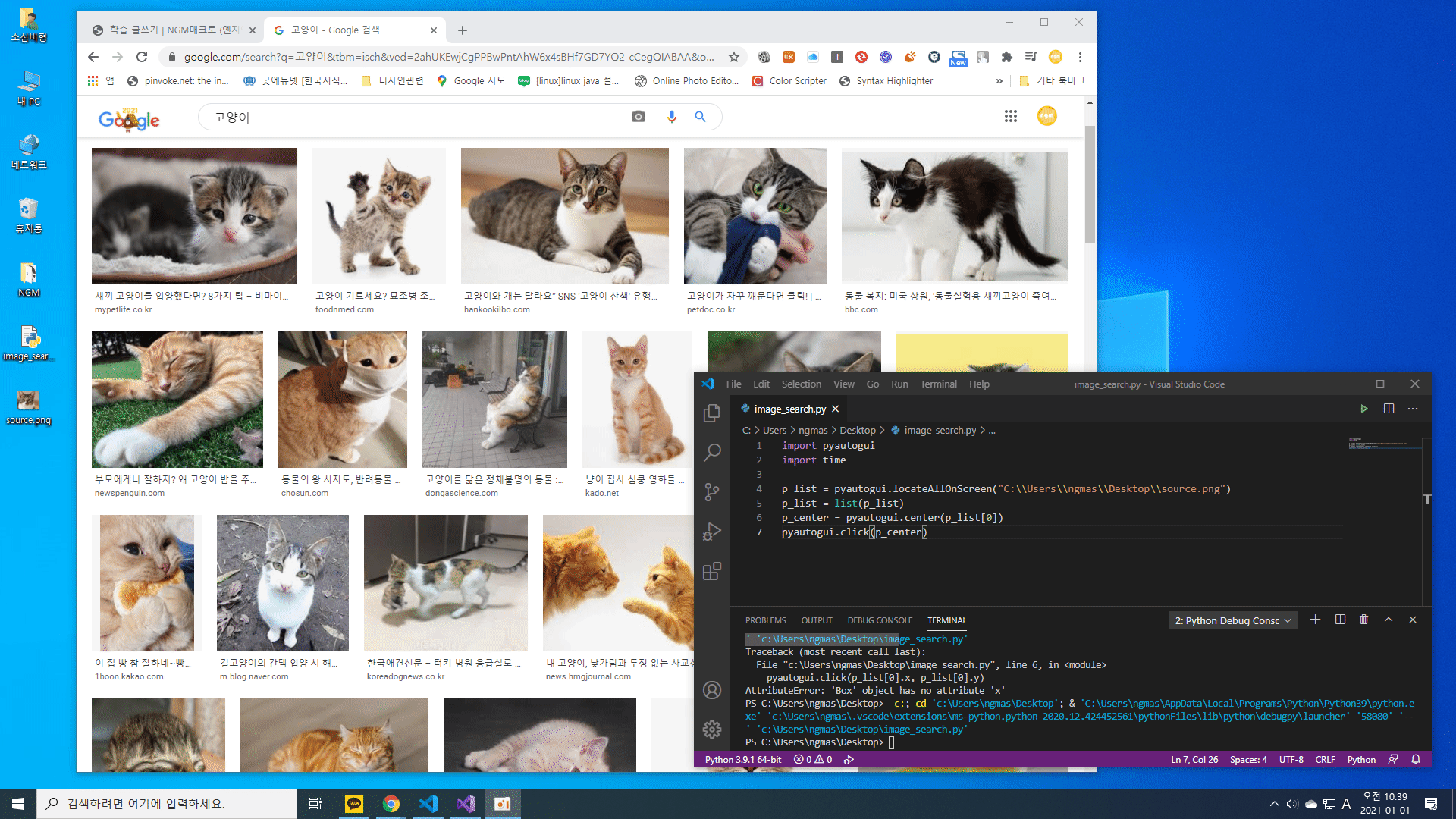The width and height of the screenshot is (1456, 819).
Task: Open the Syntax Highlighter bookmark
Action: [886, 80]
